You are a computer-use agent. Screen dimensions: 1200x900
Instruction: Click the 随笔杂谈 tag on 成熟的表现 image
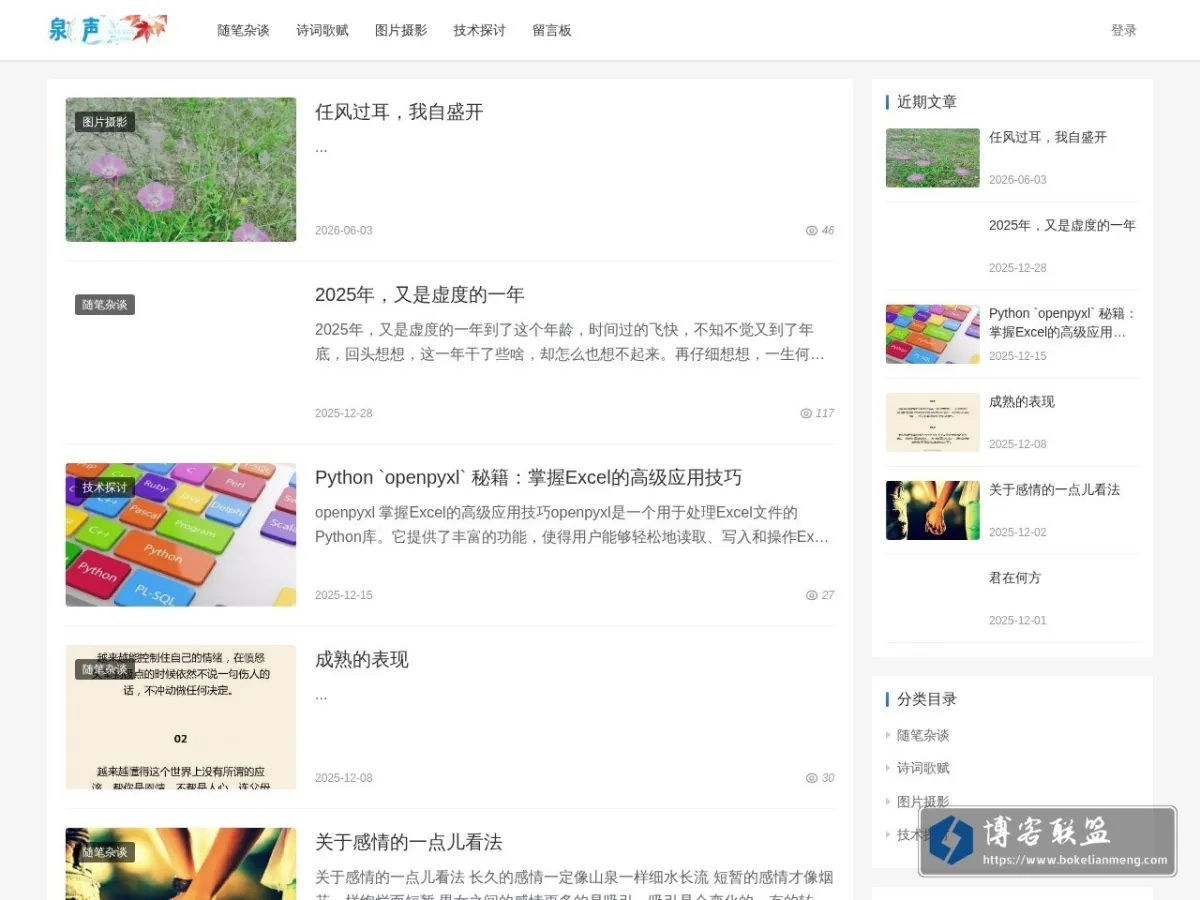coord(105,669)
